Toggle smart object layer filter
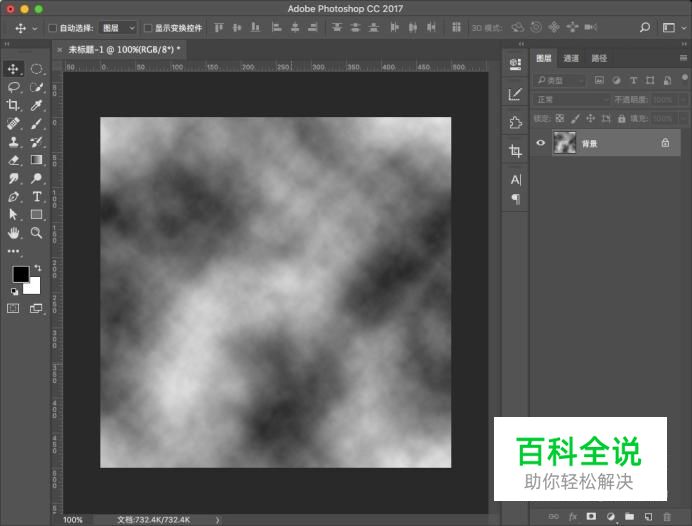Image resolution: width=692 pixels, height=526 pixels. coord(667,80)
